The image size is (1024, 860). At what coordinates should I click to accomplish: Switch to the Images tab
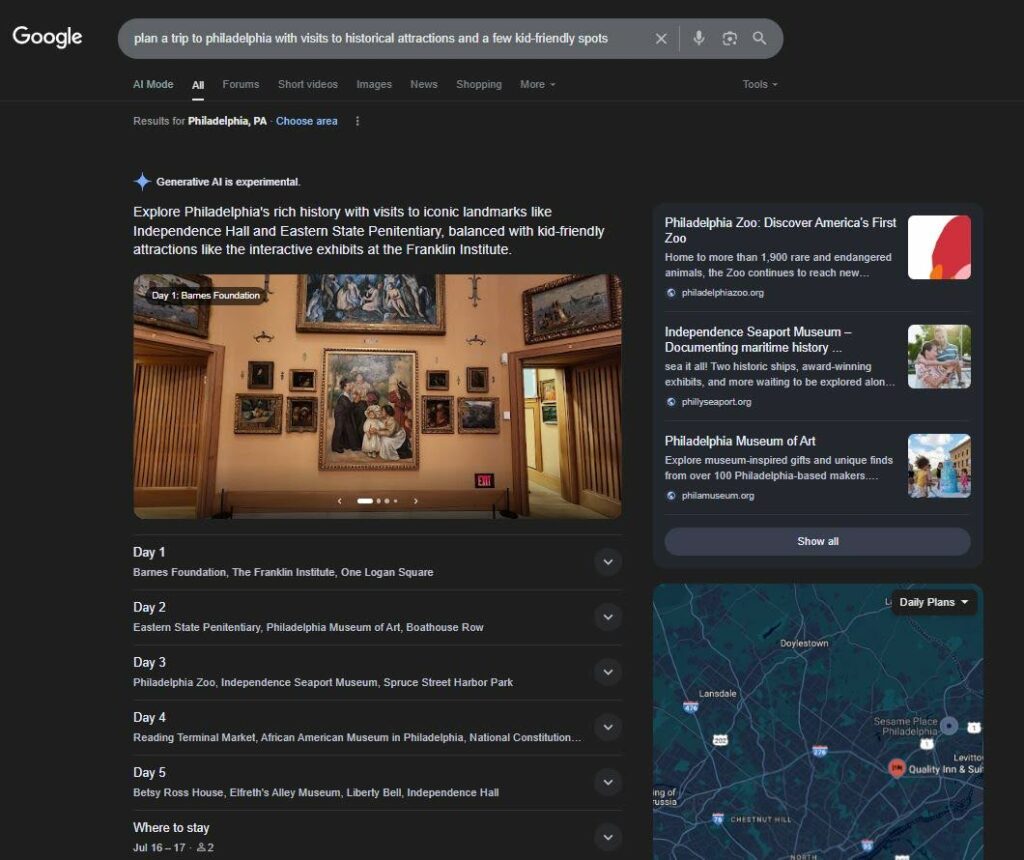click(374, 85)
